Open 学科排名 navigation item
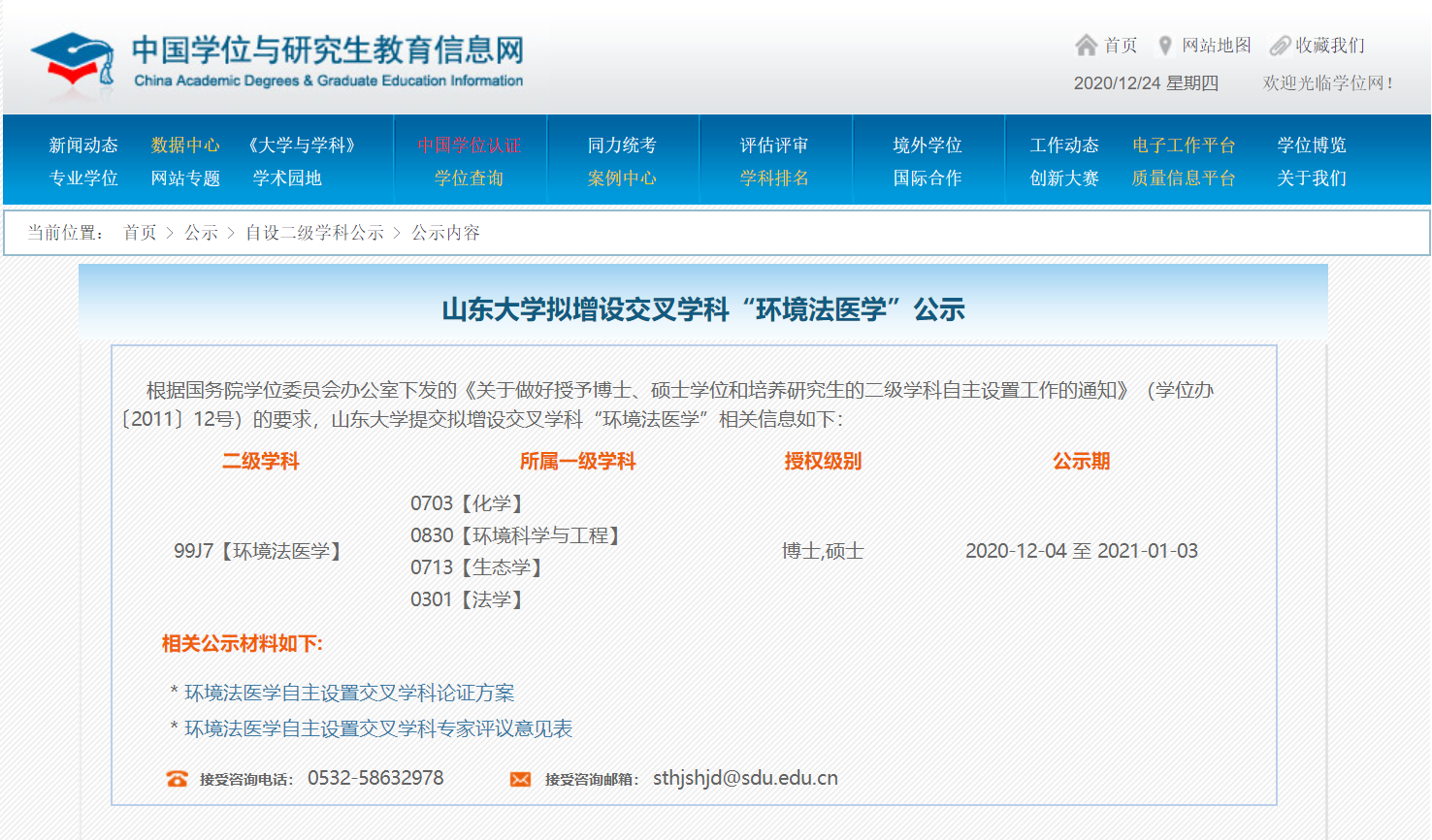 (774, 178)
